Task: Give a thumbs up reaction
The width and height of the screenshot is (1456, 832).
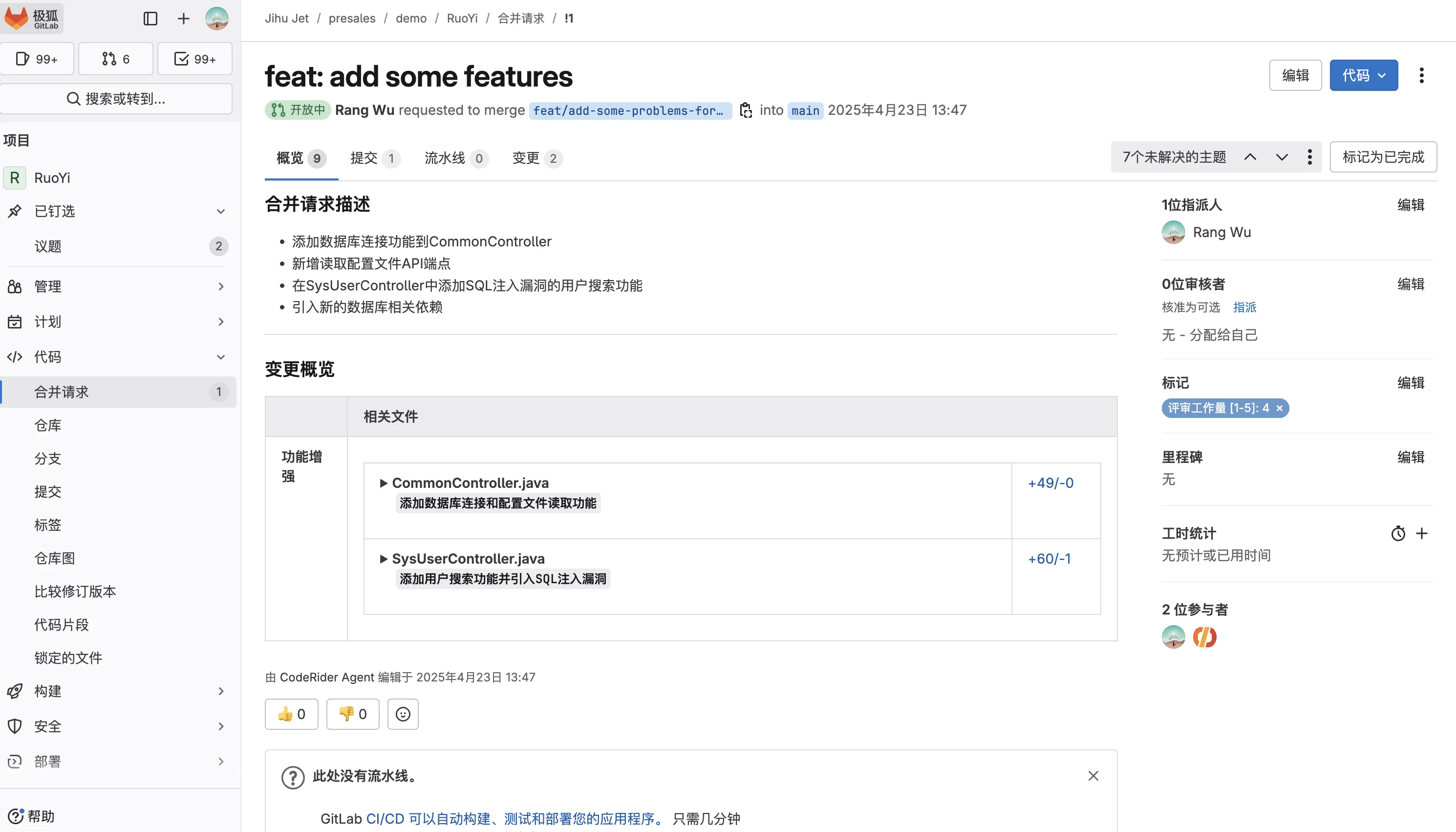Action: click(291, 714)
